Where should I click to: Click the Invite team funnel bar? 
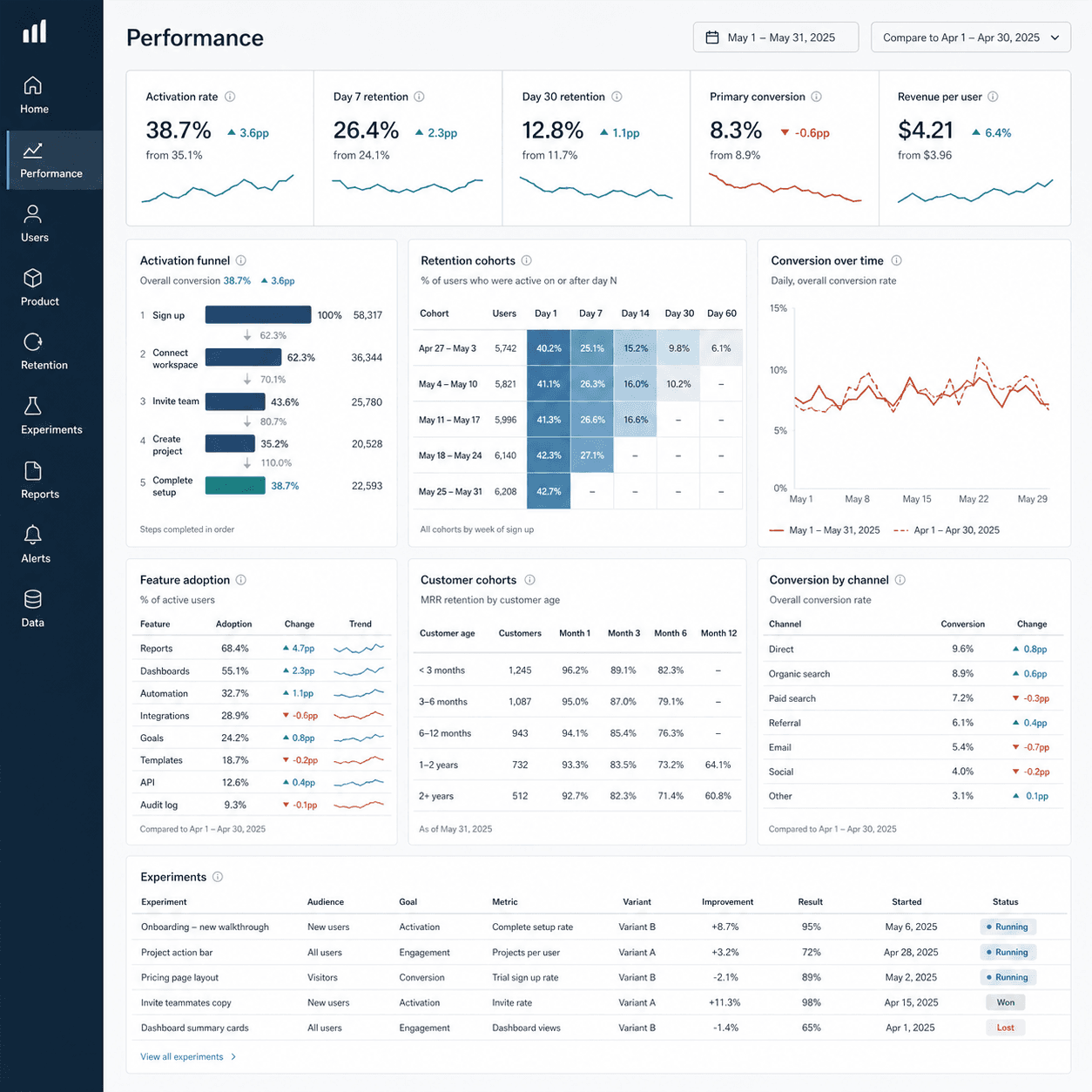pyautogui.click(x=235, y=401)
